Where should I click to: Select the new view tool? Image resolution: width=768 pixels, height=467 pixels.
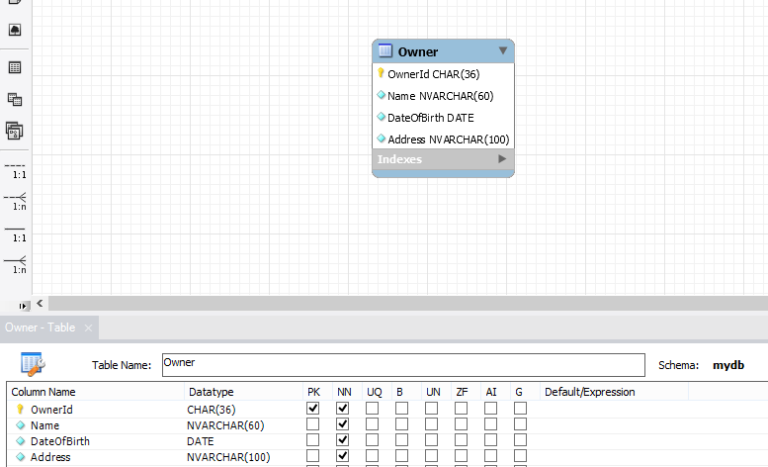coord(15,99)
